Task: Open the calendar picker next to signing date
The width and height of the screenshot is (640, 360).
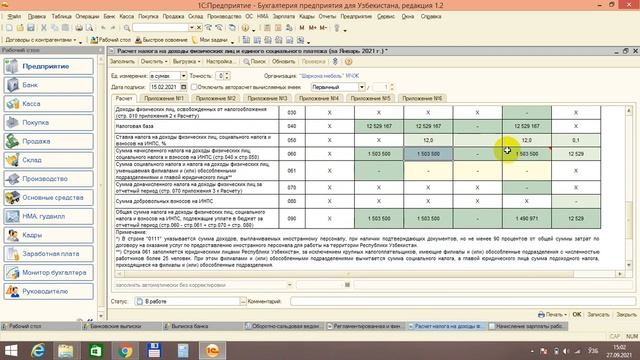Action: pos(184,87)
